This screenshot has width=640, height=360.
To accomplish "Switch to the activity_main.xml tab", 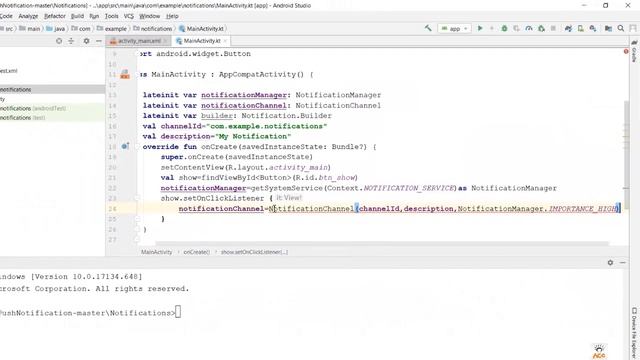I will (136, 41).
